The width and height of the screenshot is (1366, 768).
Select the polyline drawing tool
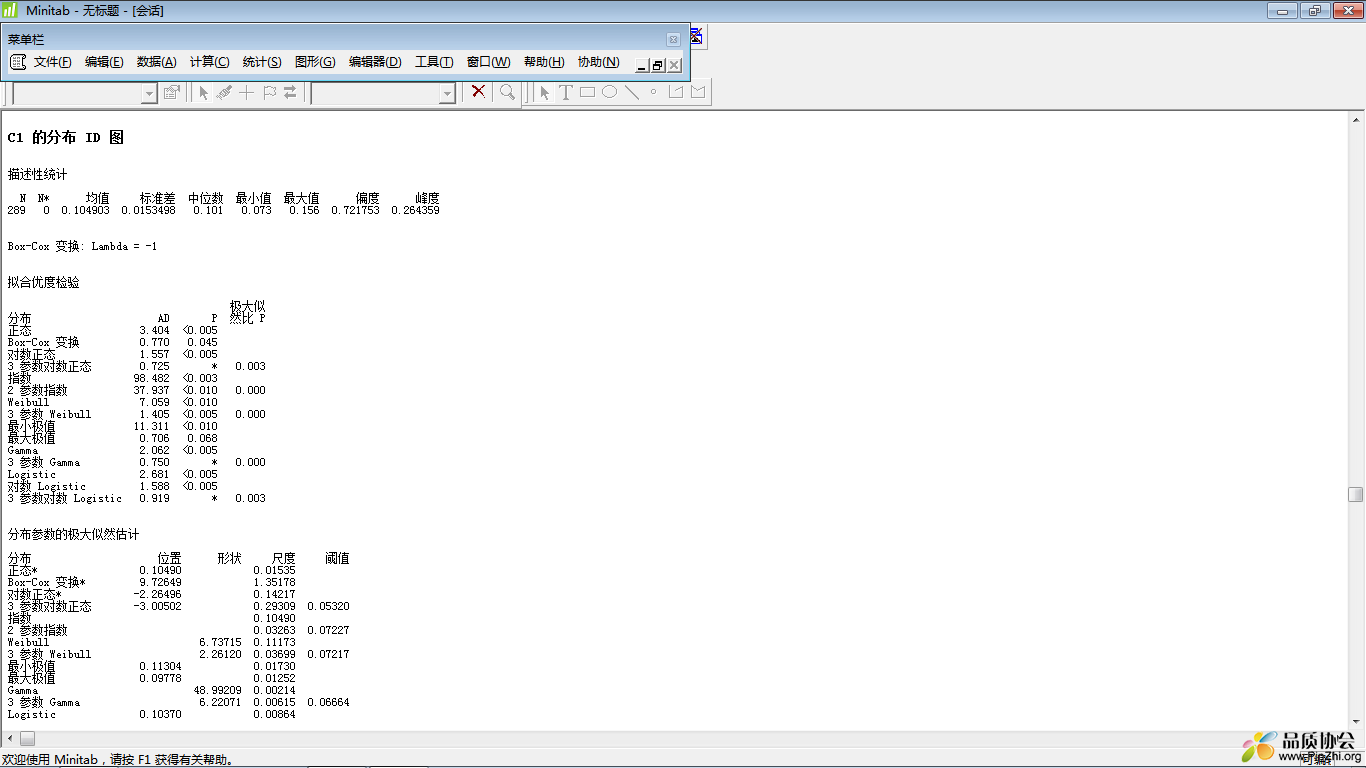(x=676, y=92)
